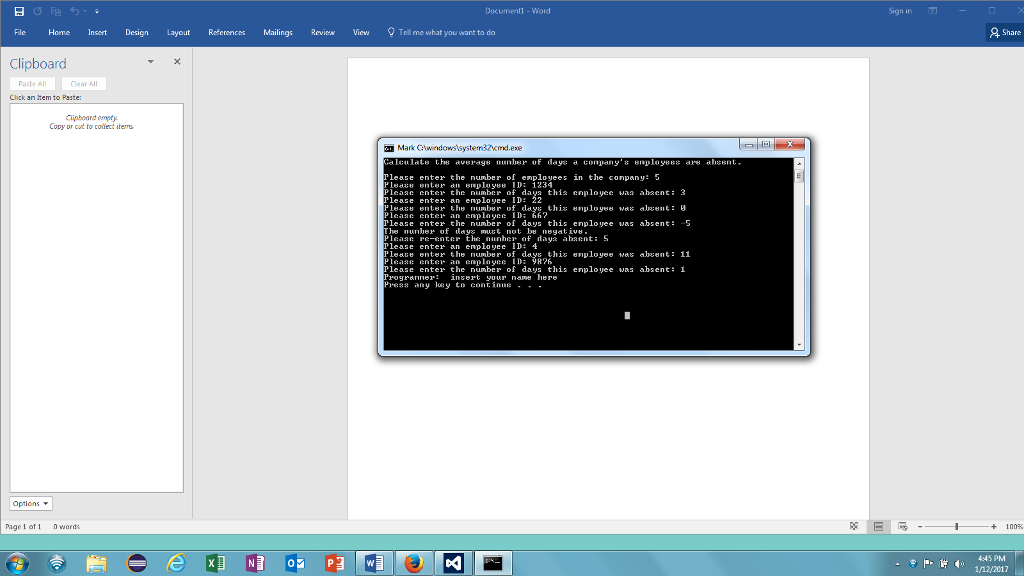Switch to Read Mode using status bar icon
The image size is (1024, 576).
pyautogui.click(x=853, y=526)
